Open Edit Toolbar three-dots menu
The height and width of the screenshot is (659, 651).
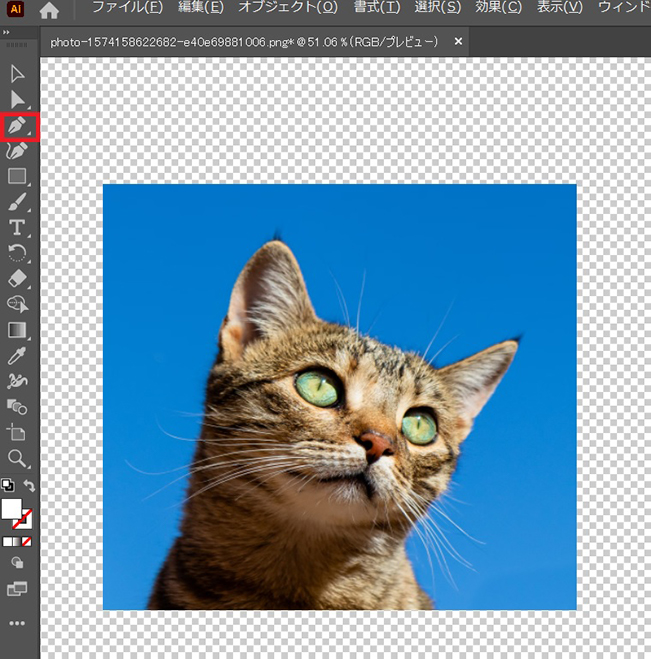[17, 623]
